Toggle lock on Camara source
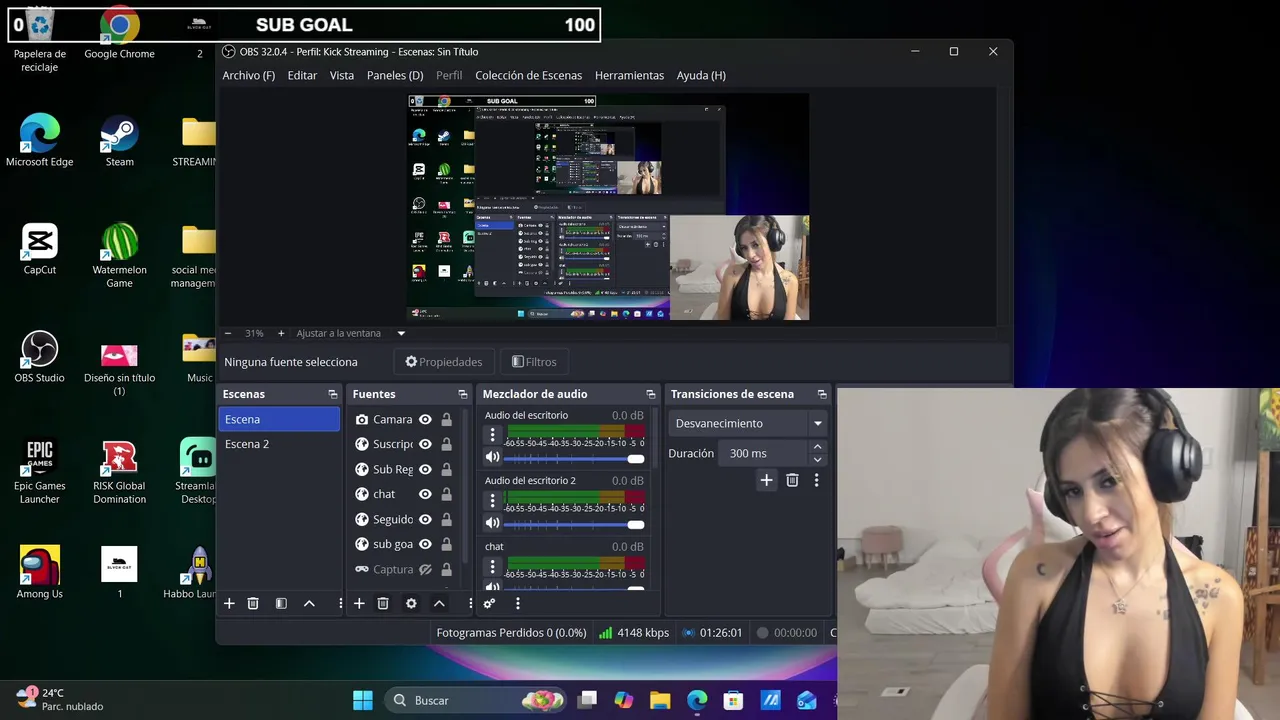The height and width of the screenshot is (720, 1280). coord(446,420)
